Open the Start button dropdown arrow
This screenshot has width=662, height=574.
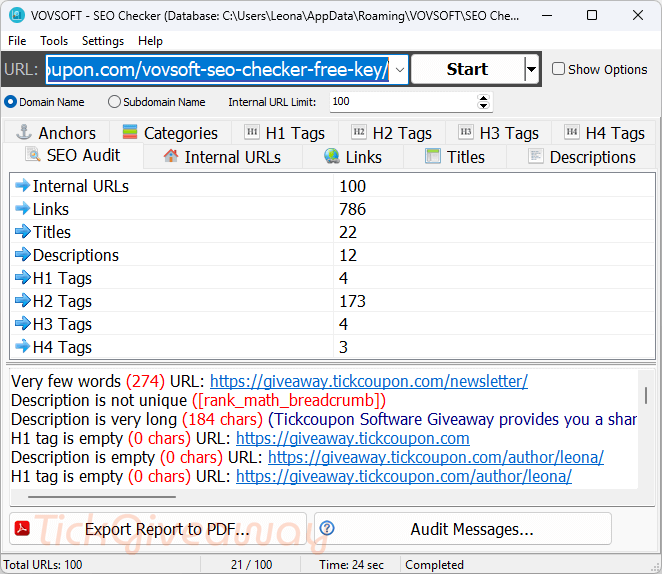[531, 69]
